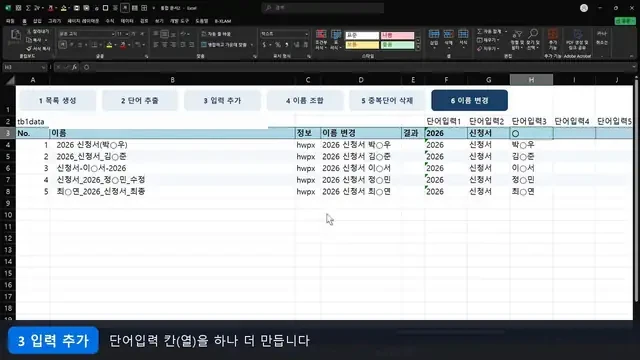Open Format as Table (표 서식)

tap(336, 40)
